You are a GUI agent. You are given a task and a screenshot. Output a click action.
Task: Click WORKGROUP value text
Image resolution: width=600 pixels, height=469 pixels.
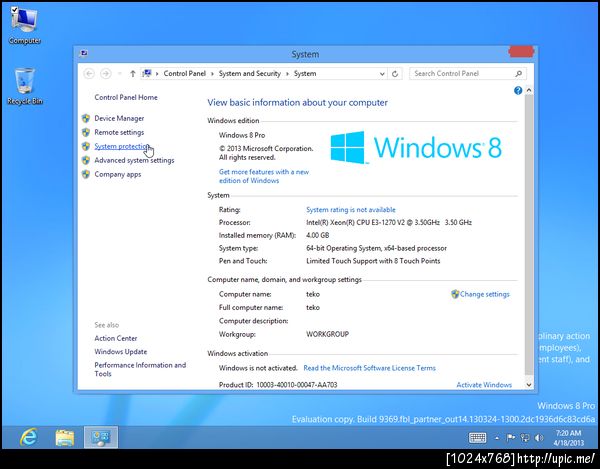pyautogui.click(x=328, y=334)
